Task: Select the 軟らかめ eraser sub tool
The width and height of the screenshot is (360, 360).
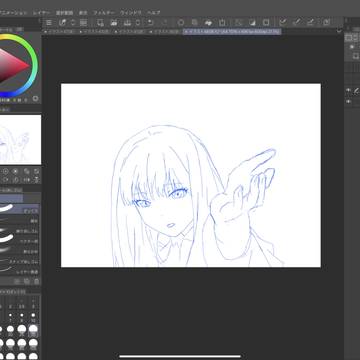Action: pos(20,251)
